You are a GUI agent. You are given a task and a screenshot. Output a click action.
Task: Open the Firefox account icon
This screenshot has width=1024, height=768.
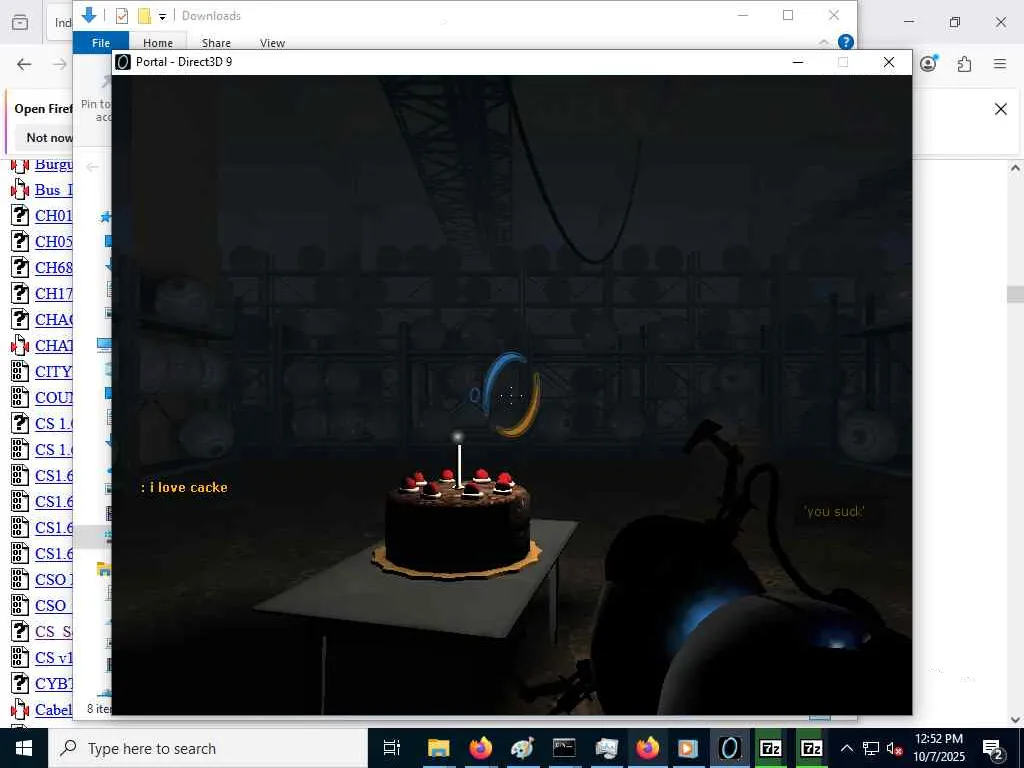(x=928, y=63)
